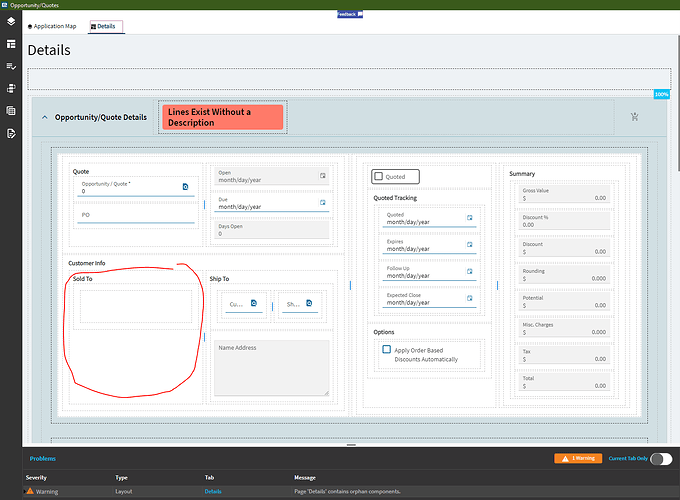
Task: Toggle the Current Tab Only switch
Action: [x=661, y=458]
